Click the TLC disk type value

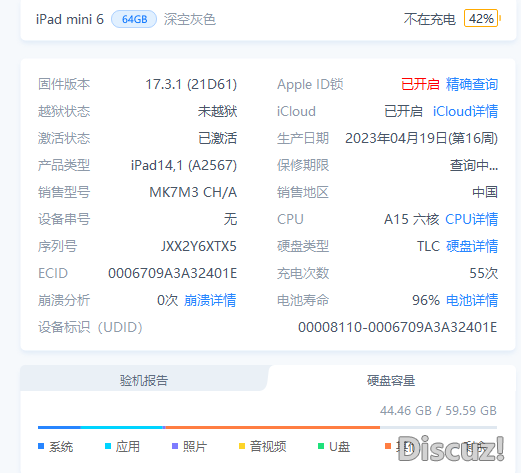click(429, 246)
